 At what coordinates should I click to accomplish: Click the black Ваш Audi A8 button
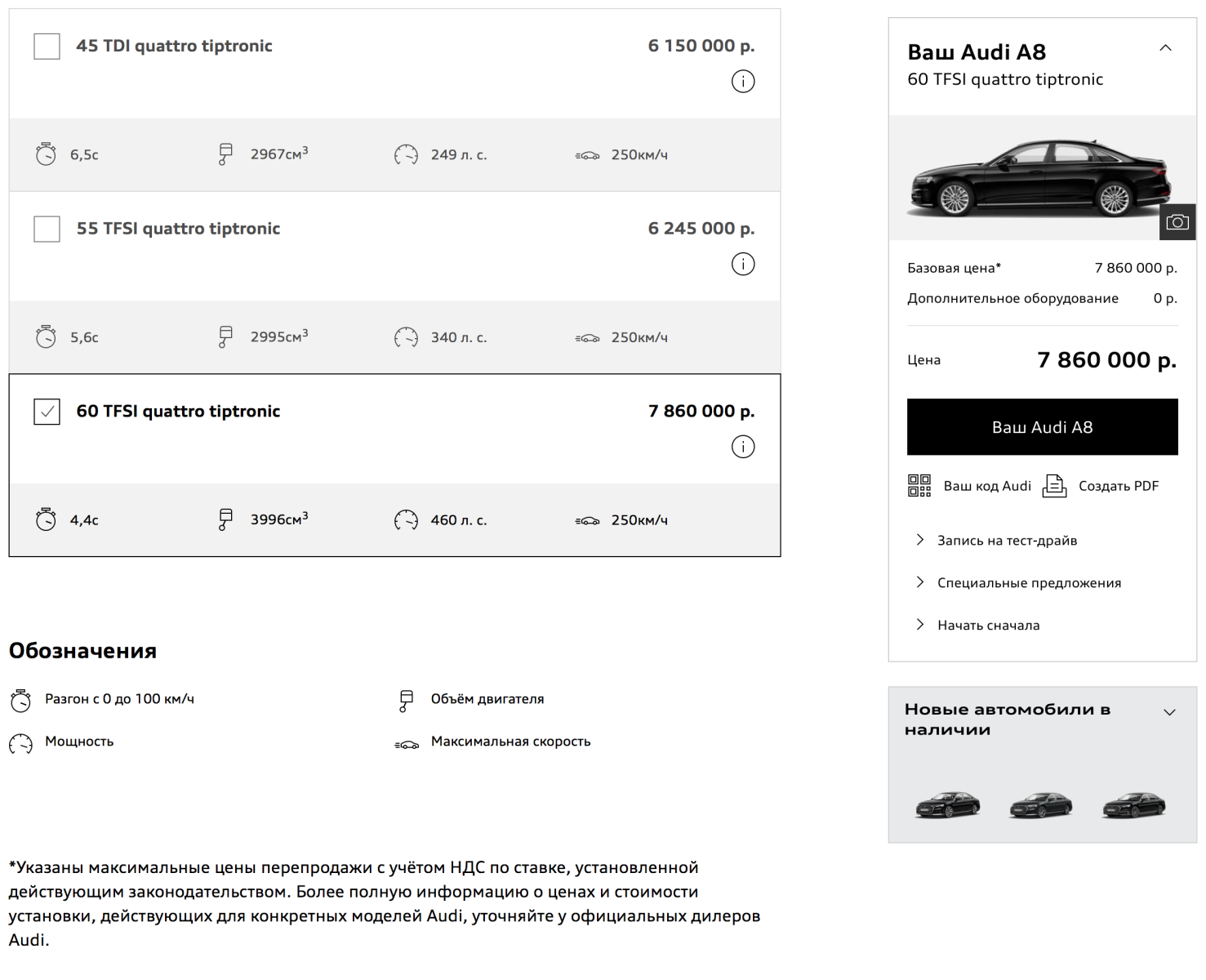coord(1042,427)
